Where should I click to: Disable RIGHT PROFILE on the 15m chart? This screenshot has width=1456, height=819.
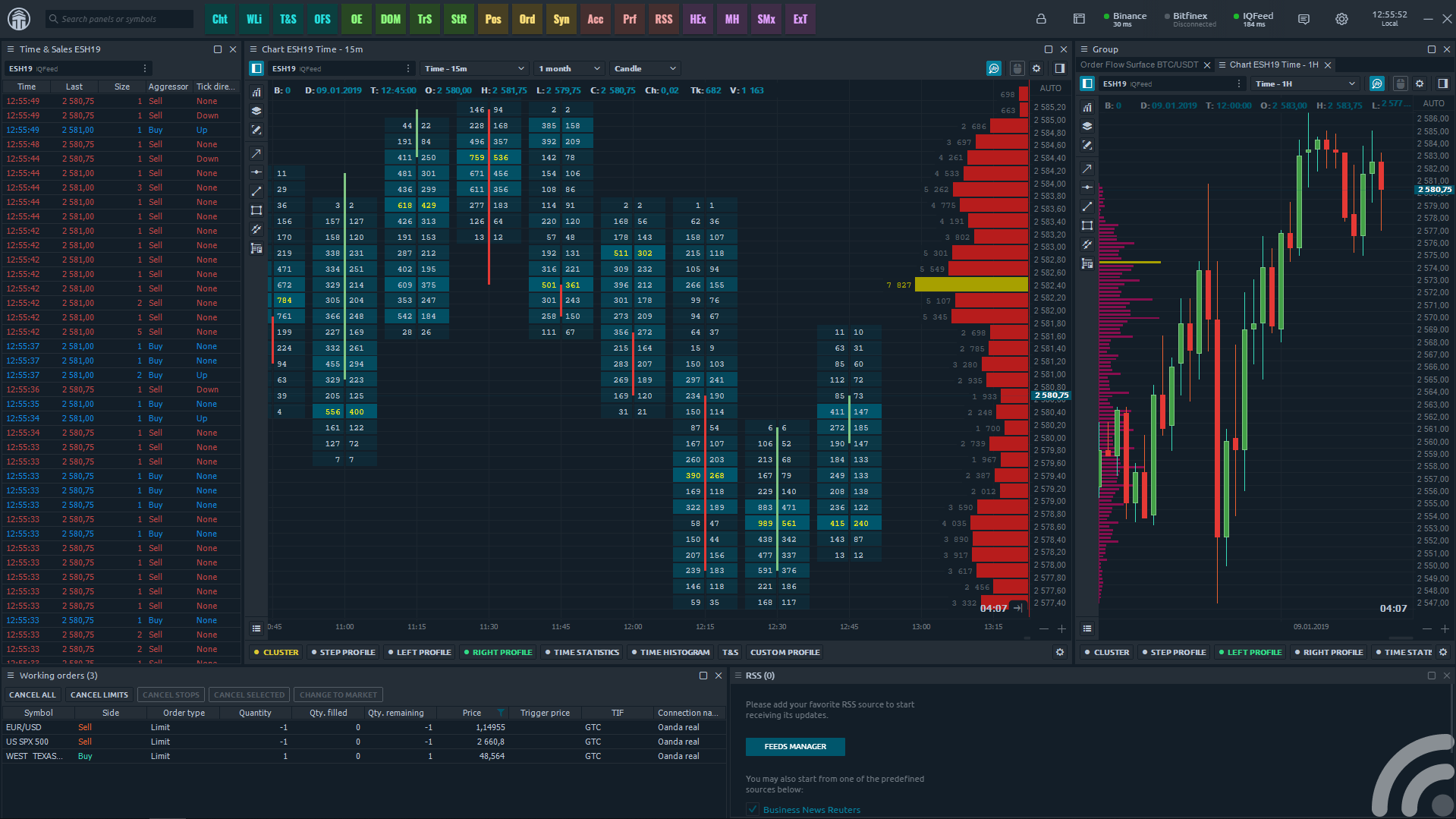tap(498, 652)
